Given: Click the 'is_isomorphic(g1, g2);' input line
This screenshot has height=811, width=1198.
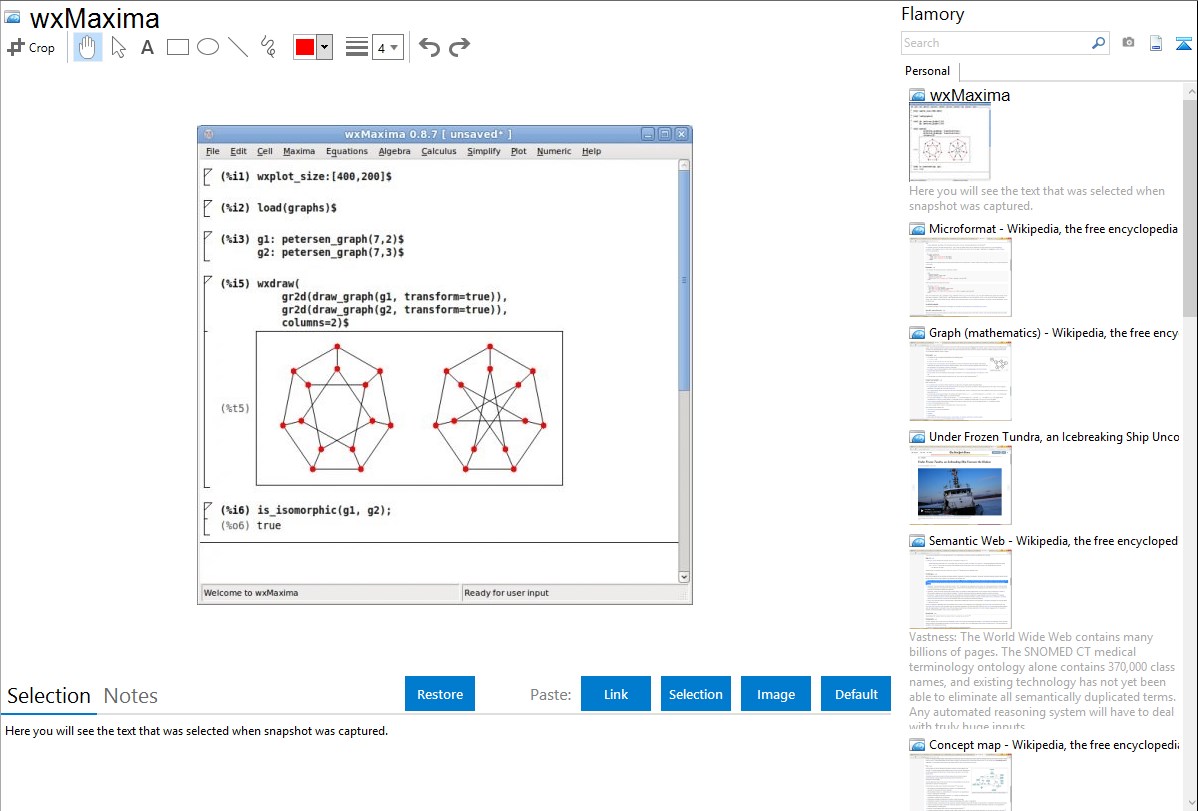Looking at the screenshot, I should pos(324,511).
